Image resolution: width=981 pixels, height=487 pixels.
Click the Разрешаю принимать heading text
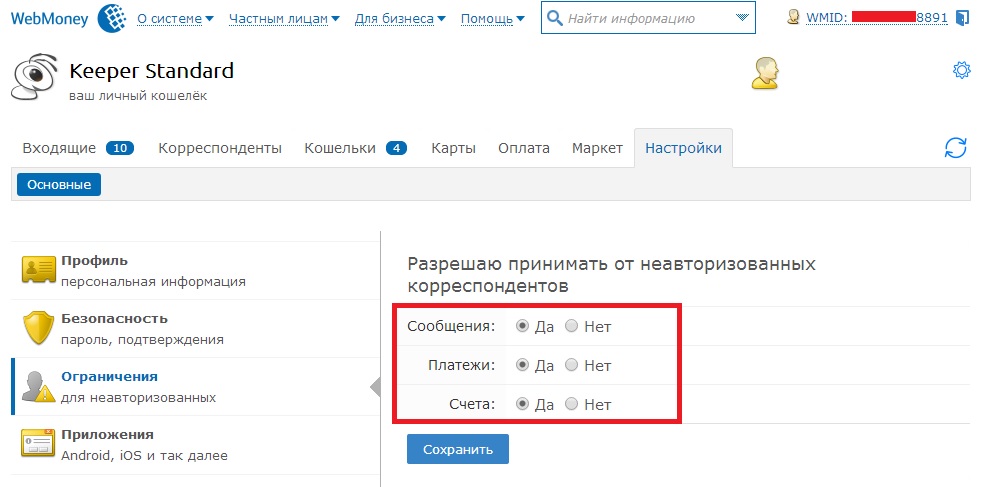611,274
